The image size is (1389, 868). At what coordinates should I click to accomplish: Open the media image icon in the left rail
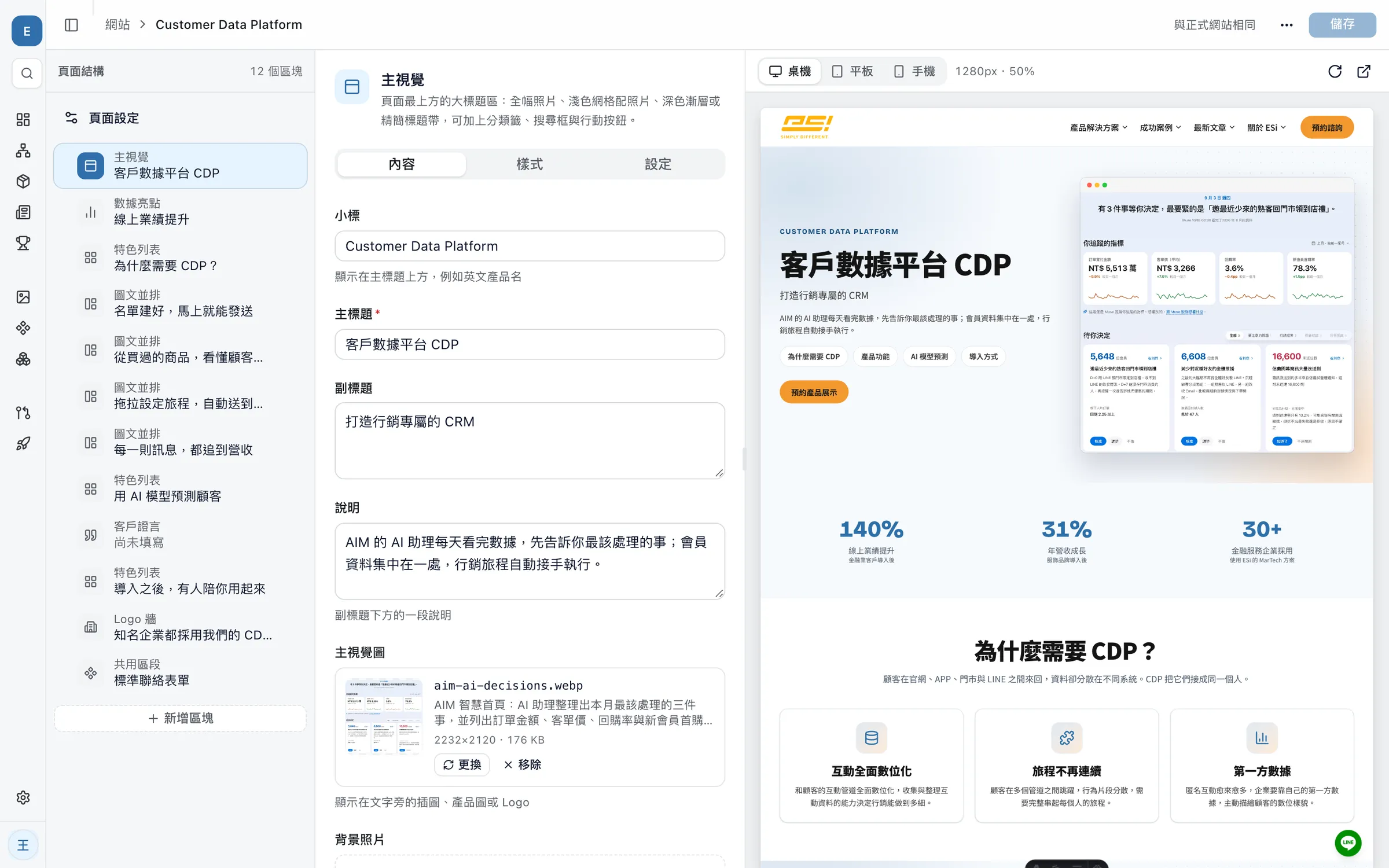tap(23, 297)
